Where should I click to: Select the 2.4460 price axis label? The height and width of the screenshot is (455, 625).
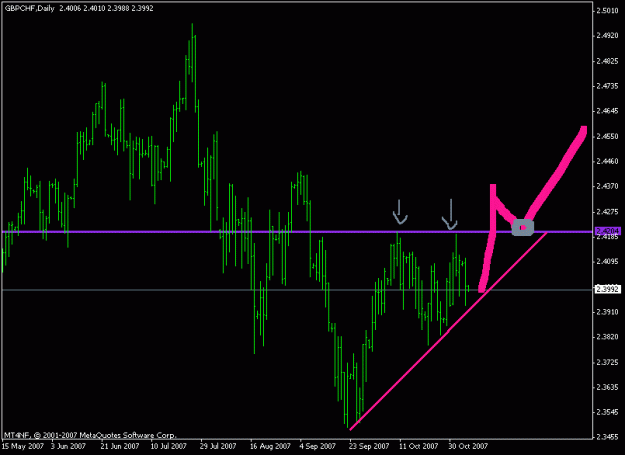607,161
